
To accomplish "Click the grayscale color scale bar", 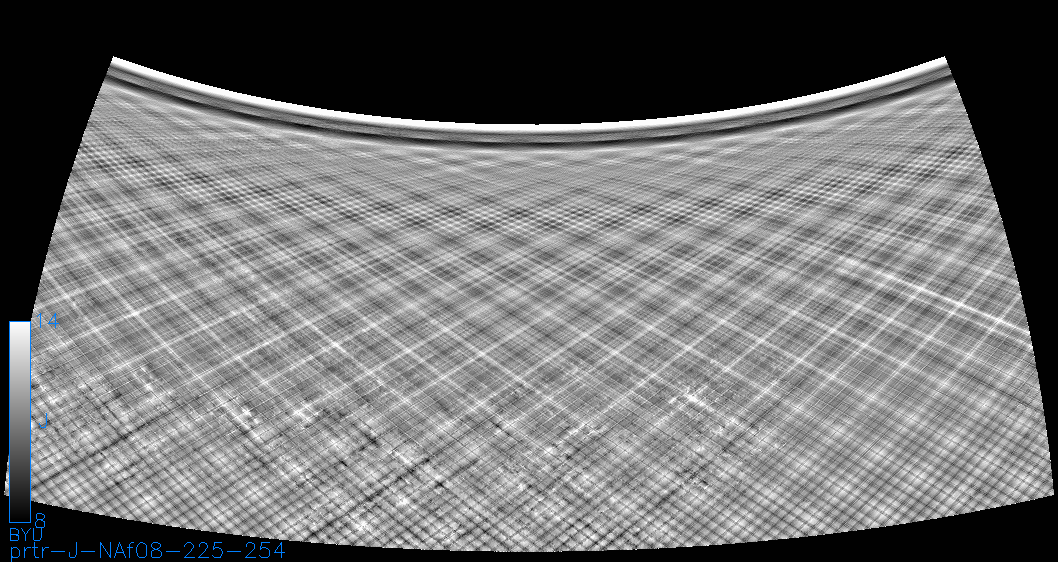I will click(20, 422).
